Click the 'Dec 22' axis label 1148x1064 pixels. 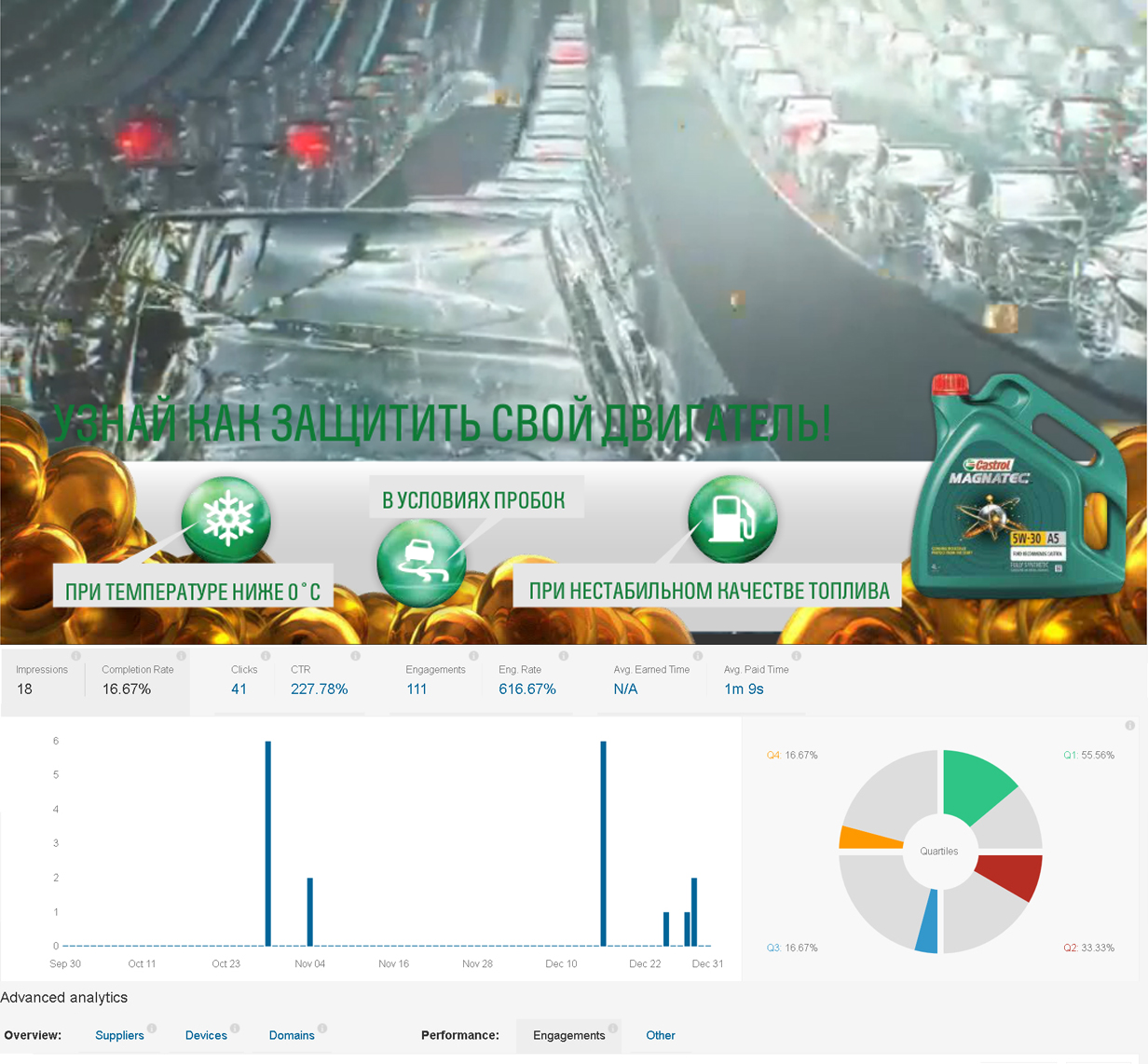click(x=645, y=964)
